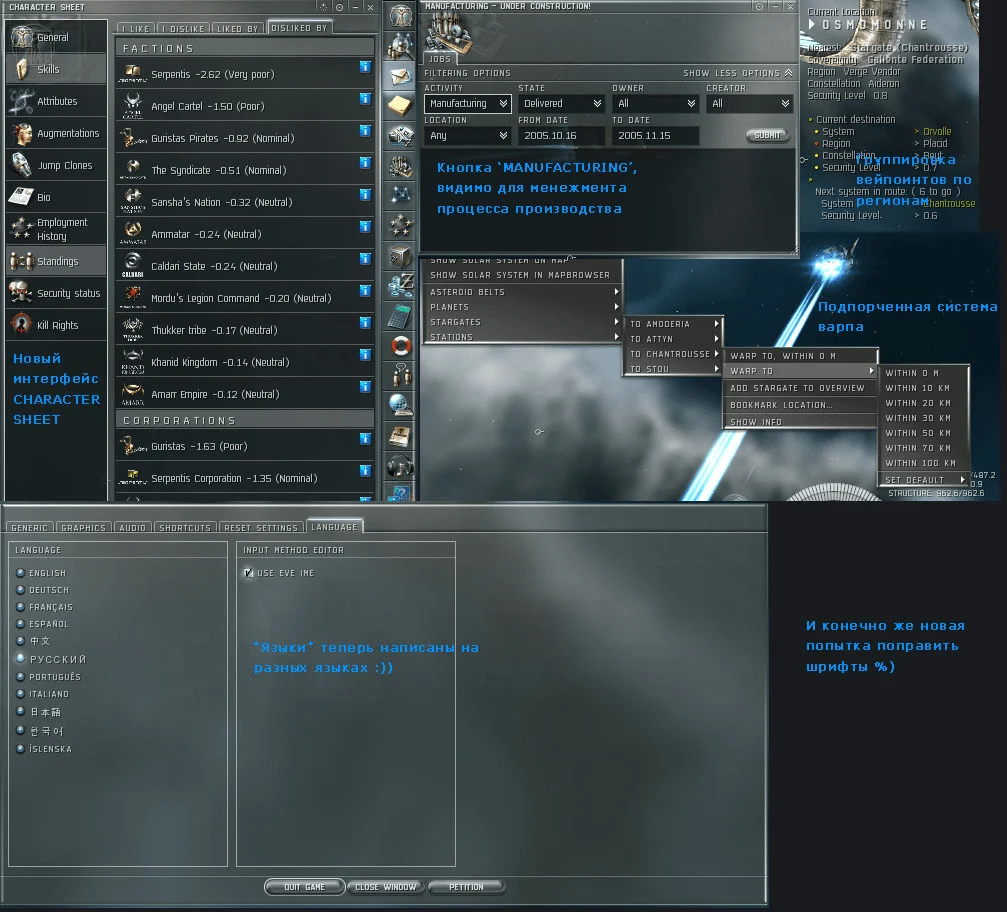Open Chat Channels people icon
The image size is (1007, 912).
click(401, 376)
